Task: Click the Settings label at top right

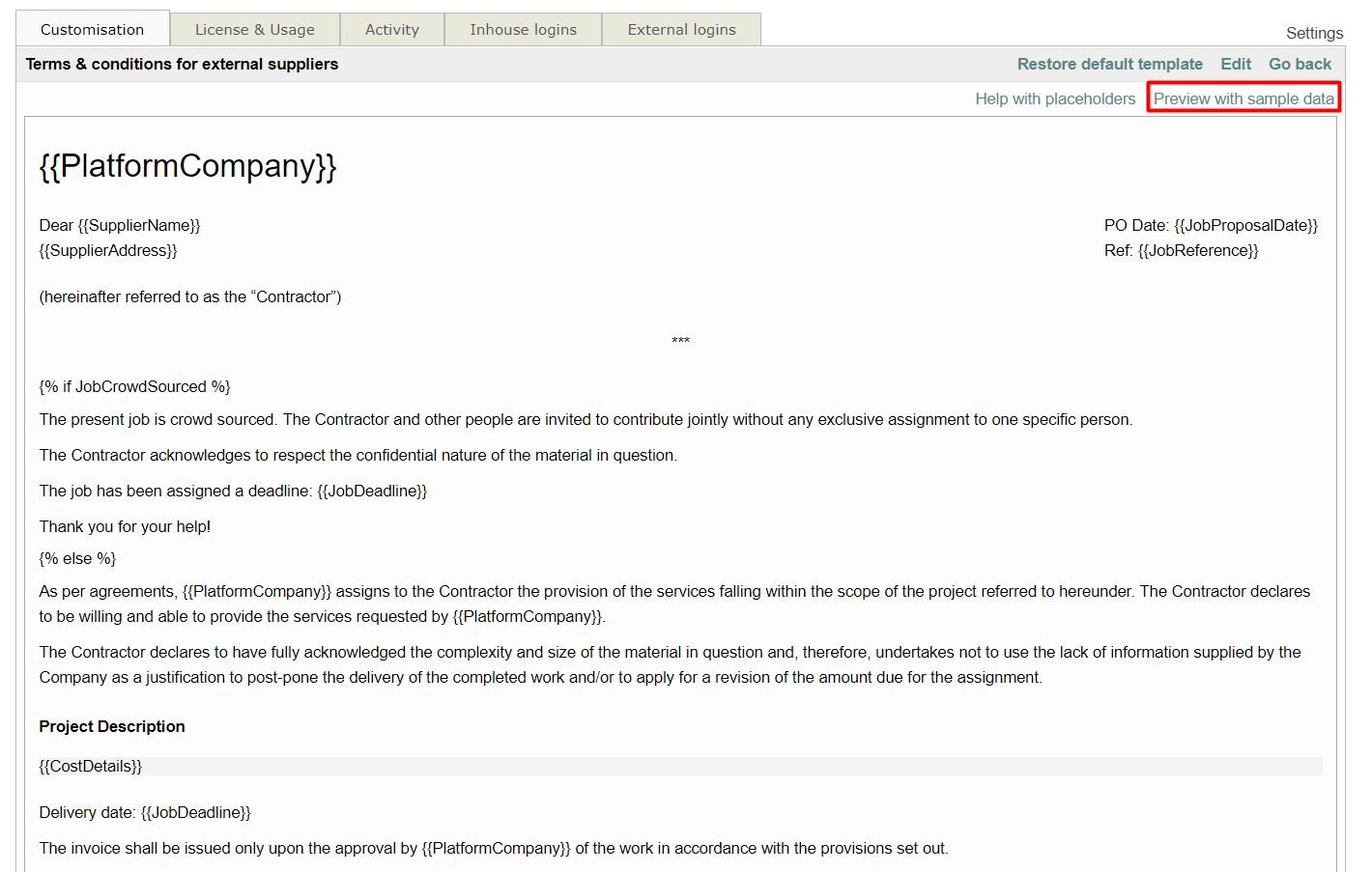Action: coord(1313,33)
